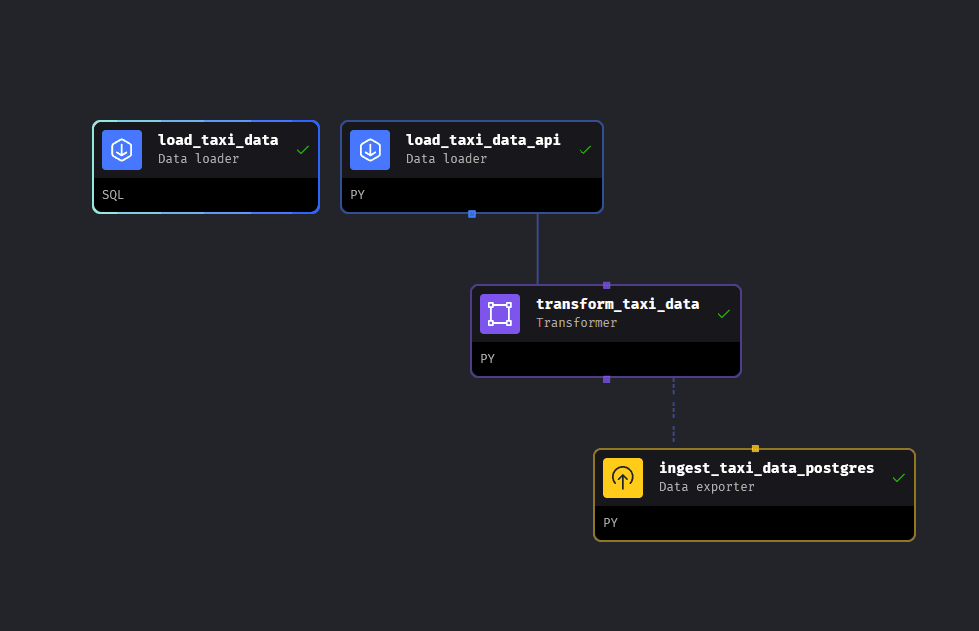Click green checkmark on transform_taxi_data block

[x=724, y=314]
